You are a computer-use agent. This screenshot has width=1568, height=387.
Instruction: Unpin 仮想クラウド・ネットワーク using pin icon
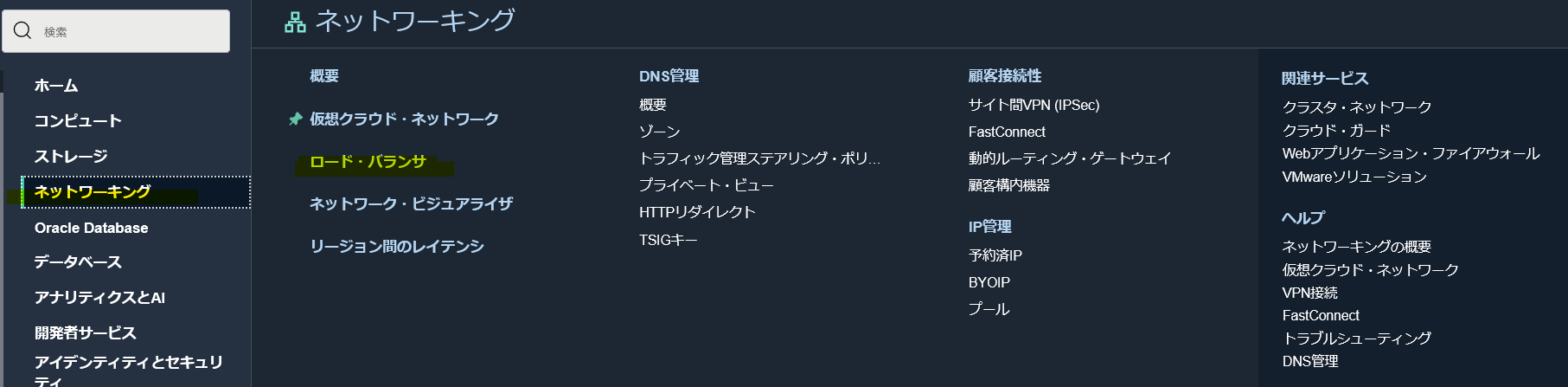point(296,119)
